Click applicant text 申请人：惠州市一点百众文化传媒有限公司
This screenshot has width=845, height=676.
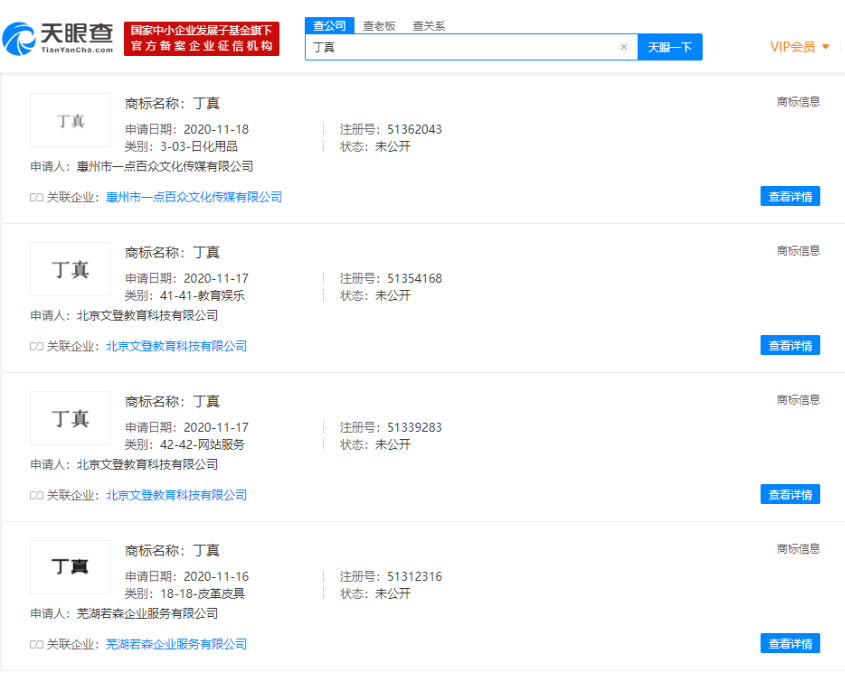(x=142, y=167)
